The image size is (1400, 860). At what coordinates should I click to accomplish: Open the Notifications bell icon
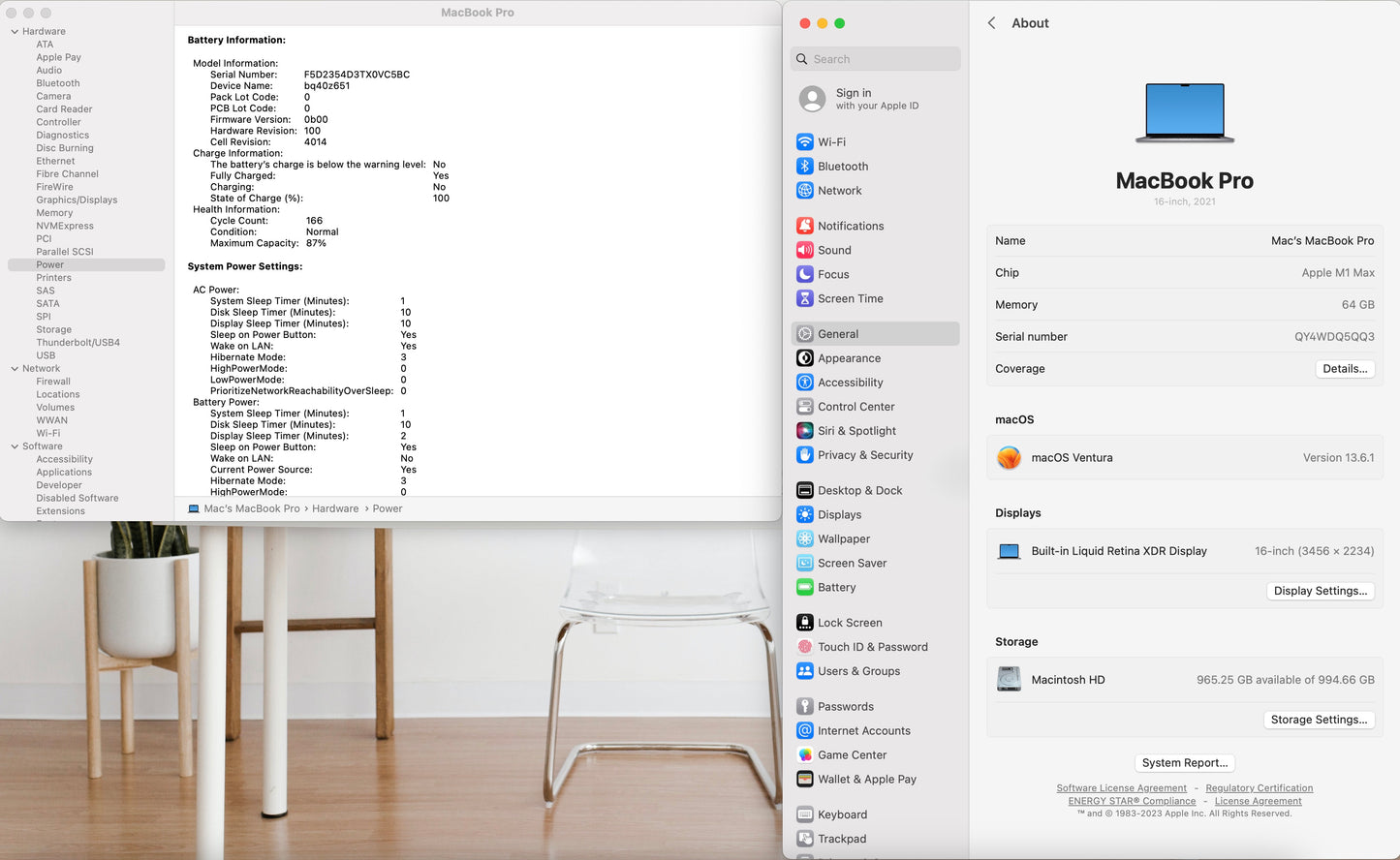click(805, 226)
